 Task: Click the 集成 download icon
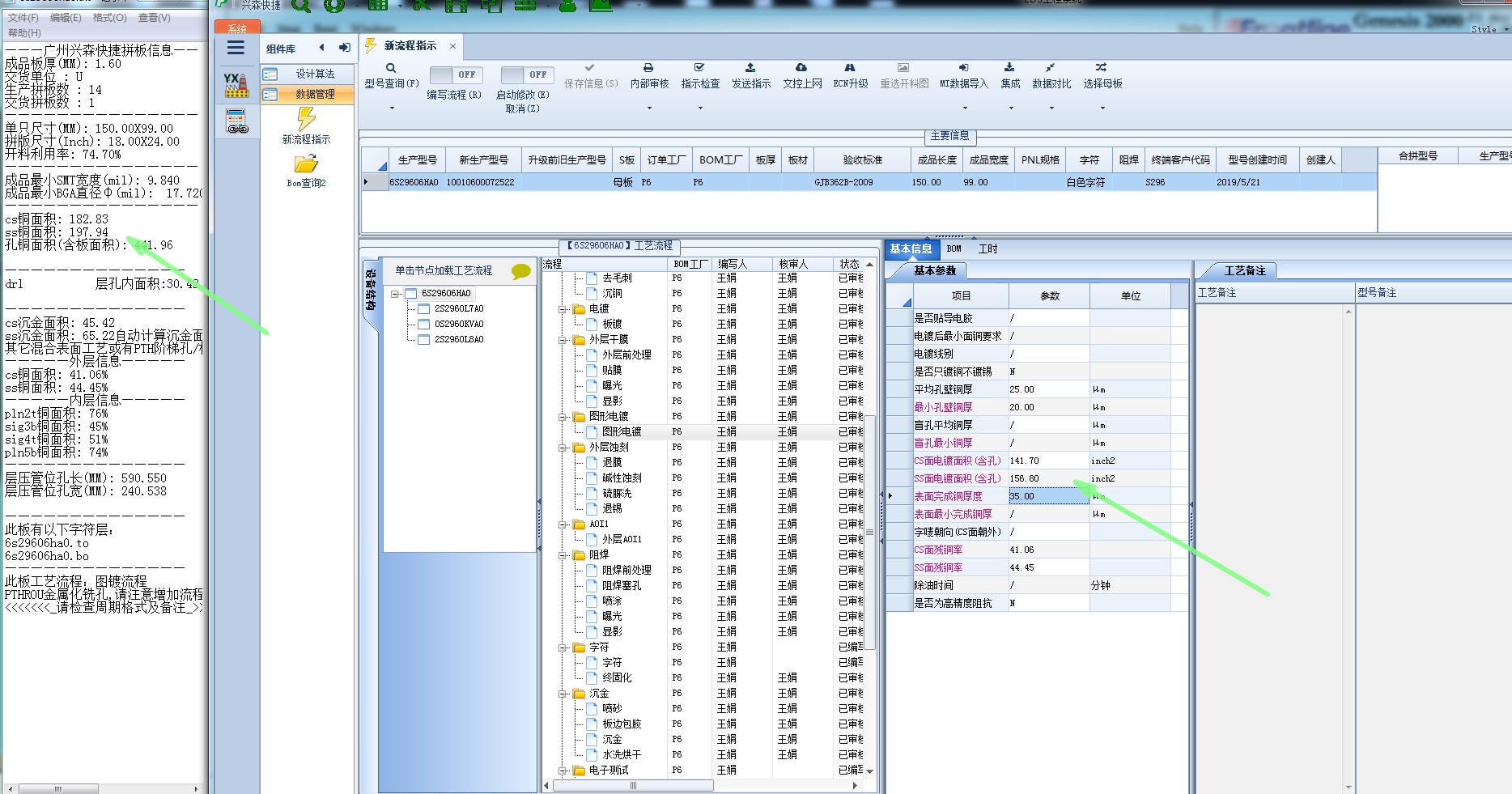1009,68
